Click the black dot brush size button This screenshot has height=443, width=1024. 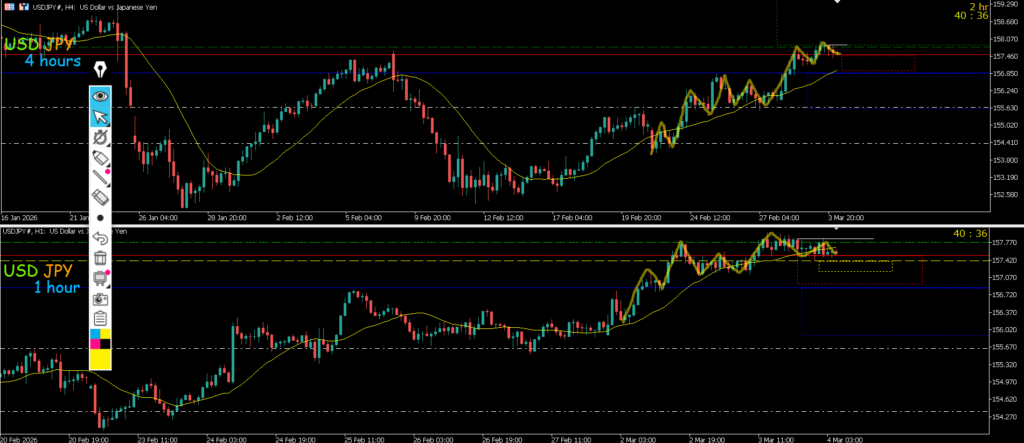[x=100, y=217]
